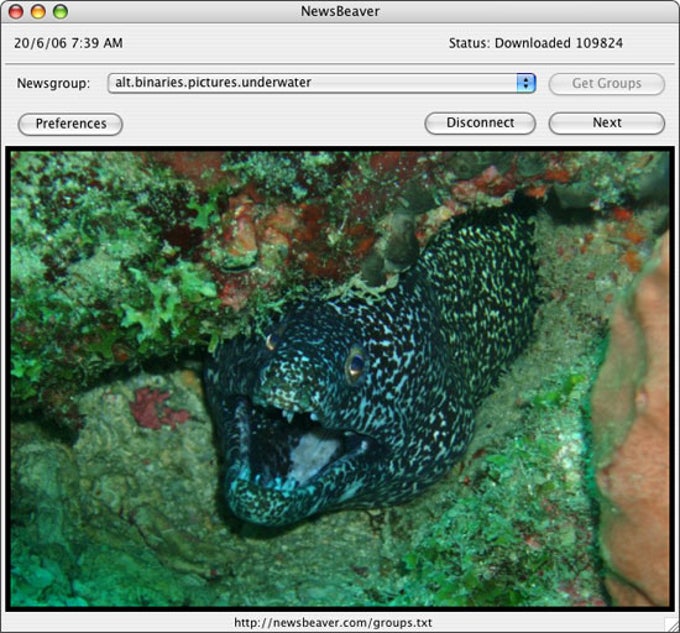Click the downloaded moray eel picture
The height and width of the screenshot is (633, 680).
coord(340,379)
